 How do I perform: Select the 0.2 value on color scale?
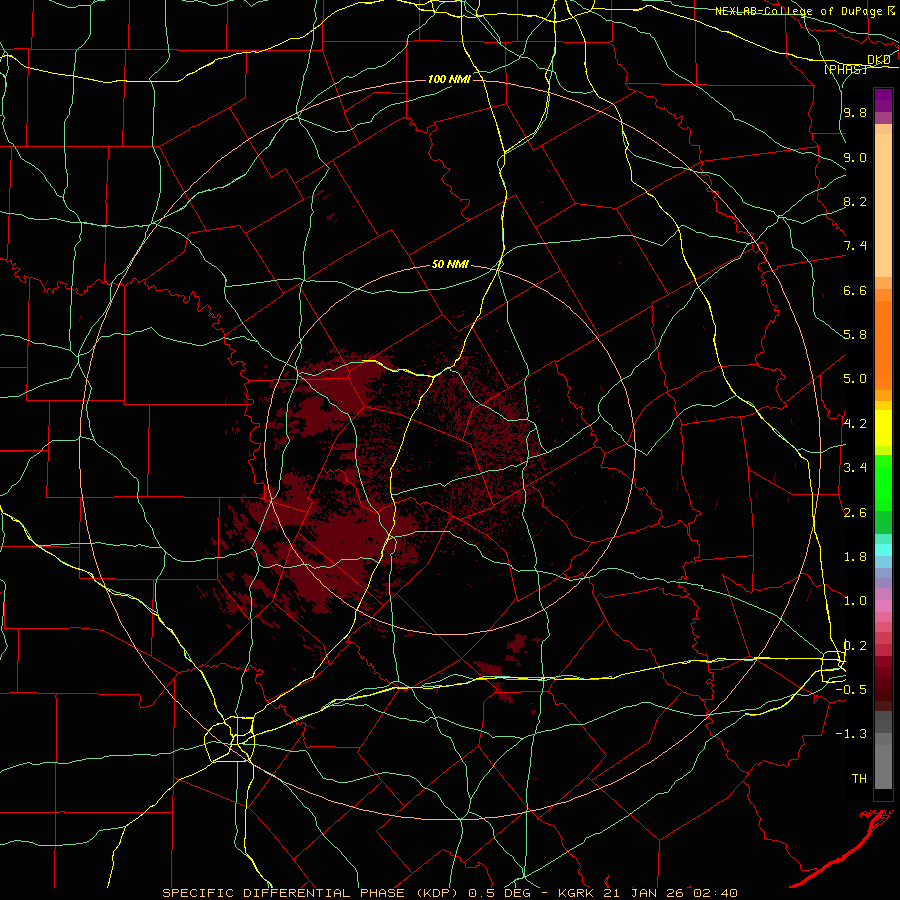click(855, 646)
